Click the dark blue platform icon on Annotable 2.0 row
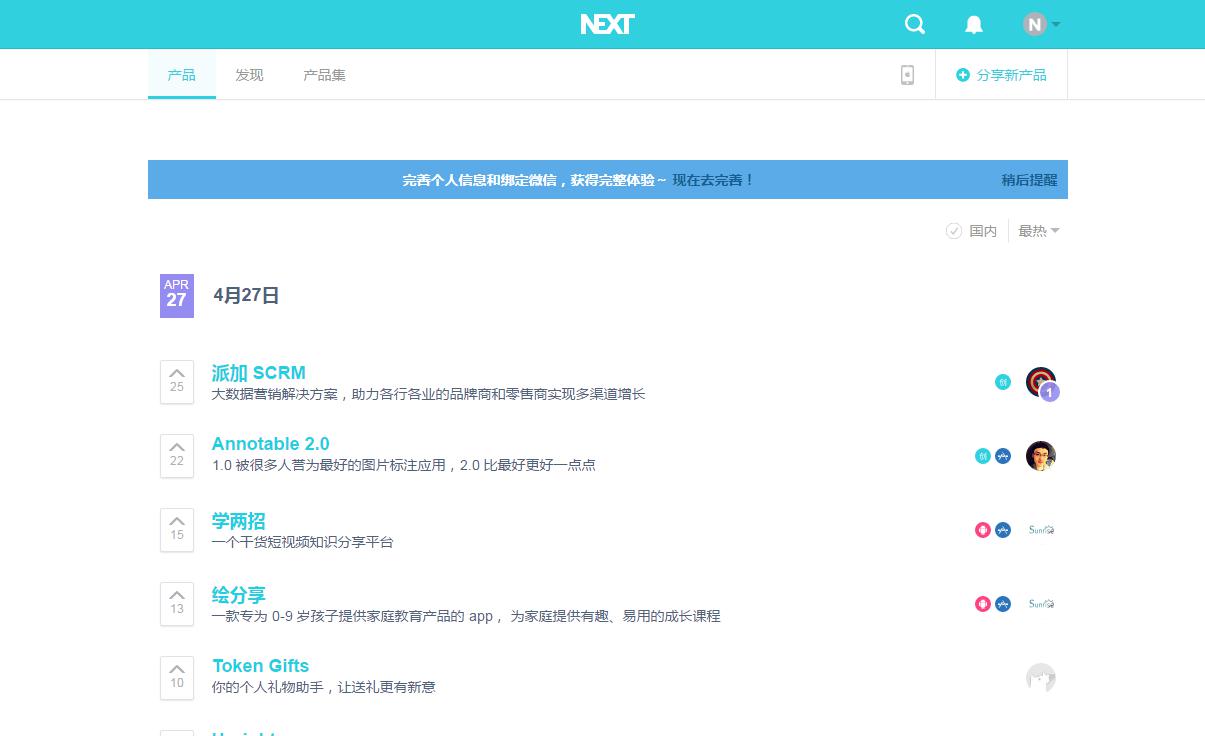The image size is (1205, 736). pyautogui.click(x=1003, y=456)
